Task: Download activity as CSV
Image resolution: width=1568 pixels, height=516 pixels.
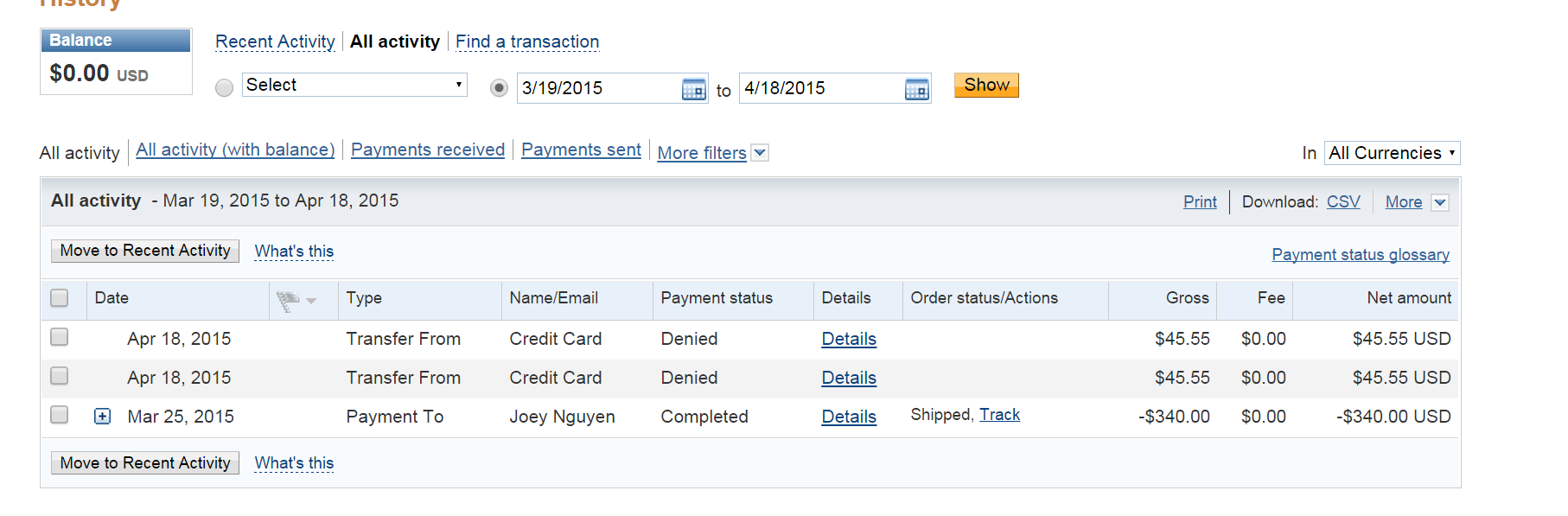Action: point(1342,201)
